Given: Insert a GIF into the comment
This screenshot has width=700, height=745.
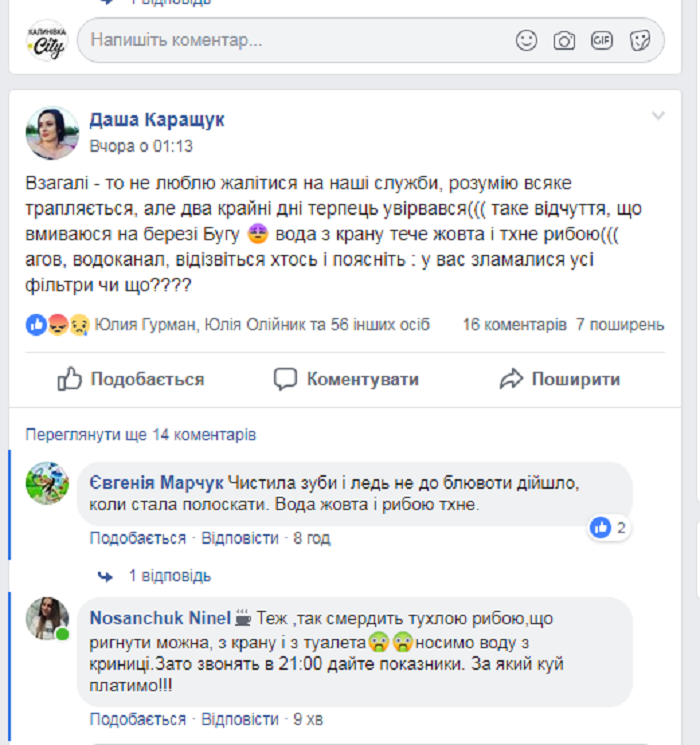Looking at the screenshot, I should 602,40.
